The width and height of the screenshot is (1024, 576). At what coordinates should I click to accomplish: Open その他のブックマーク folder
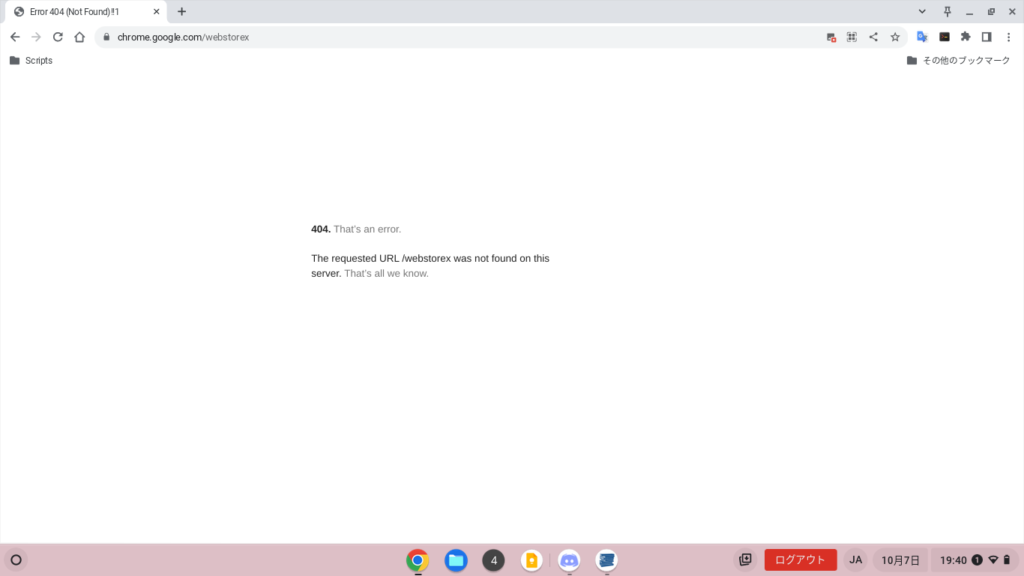pyautogui.click(x=960, y=61)
